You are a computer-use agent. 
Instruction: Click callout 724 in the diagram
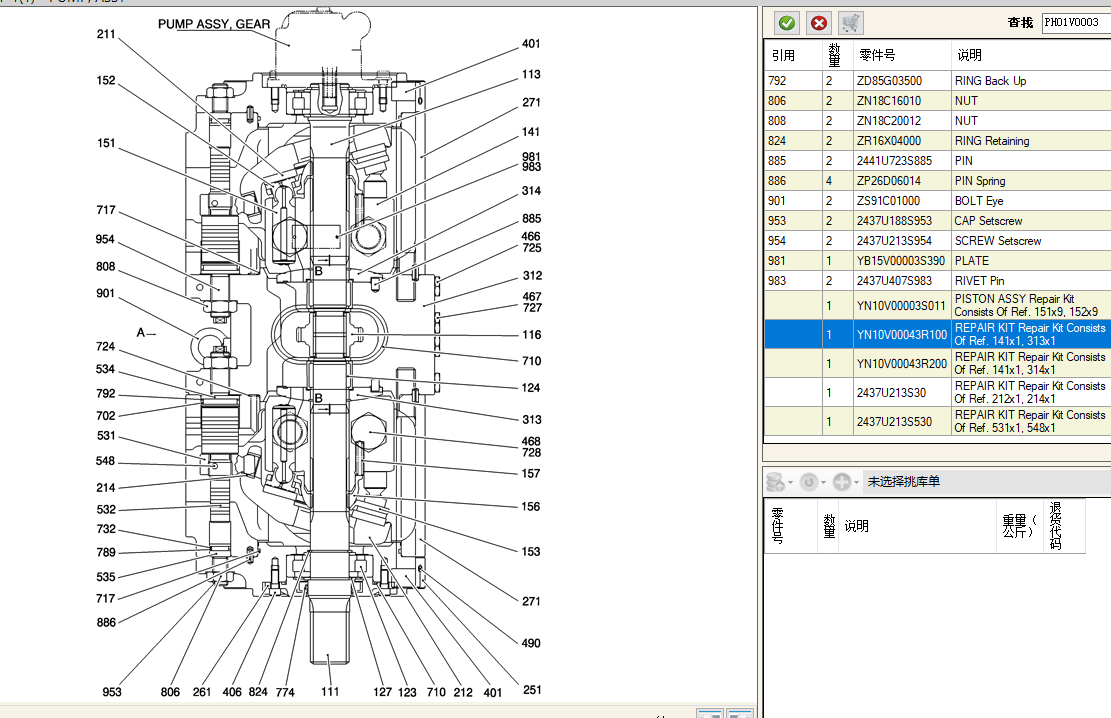click(x=105, y=347)
